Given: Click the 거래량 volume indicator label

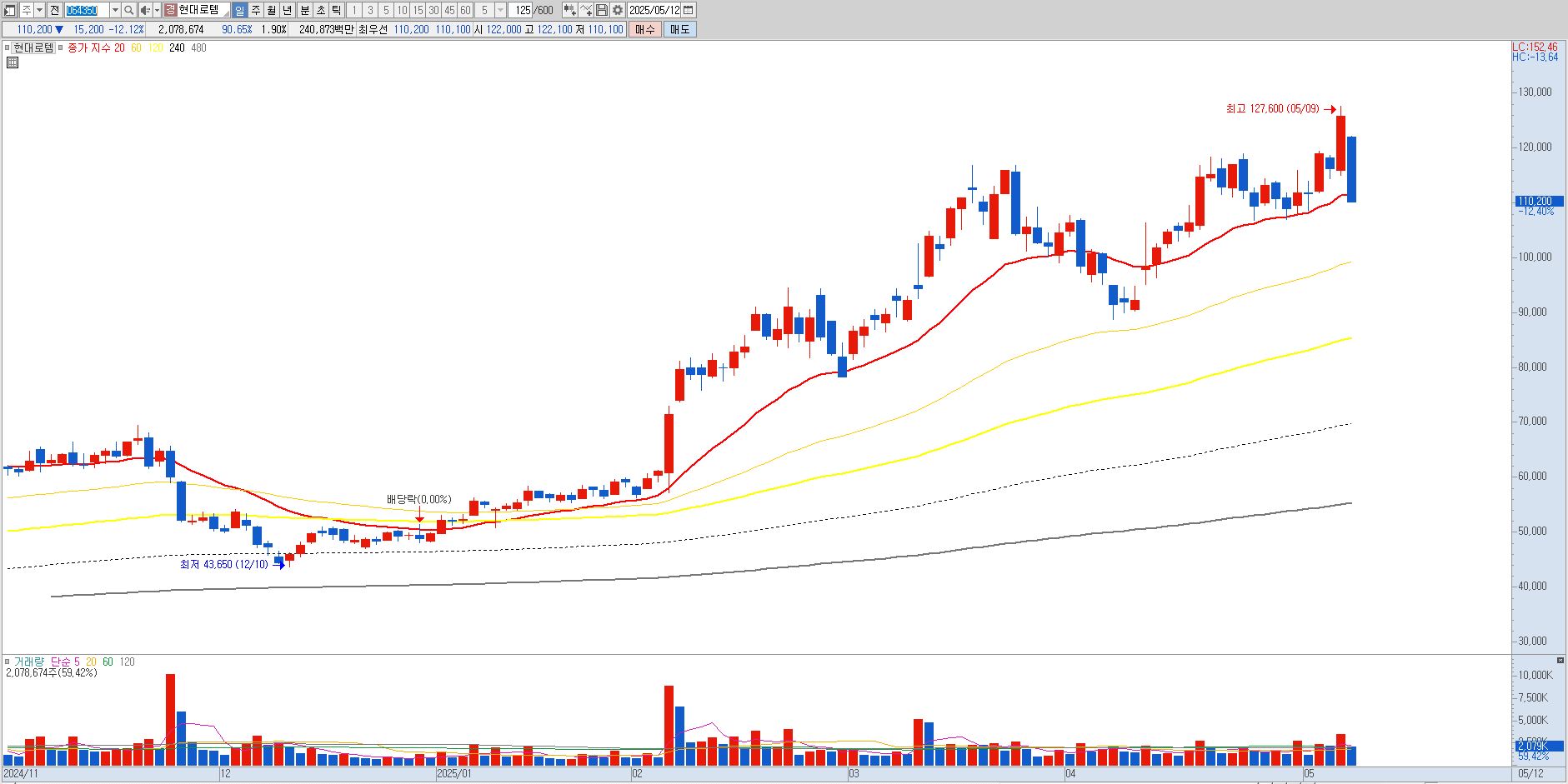Looking at the screenshot, I should (x=29, y=662).
